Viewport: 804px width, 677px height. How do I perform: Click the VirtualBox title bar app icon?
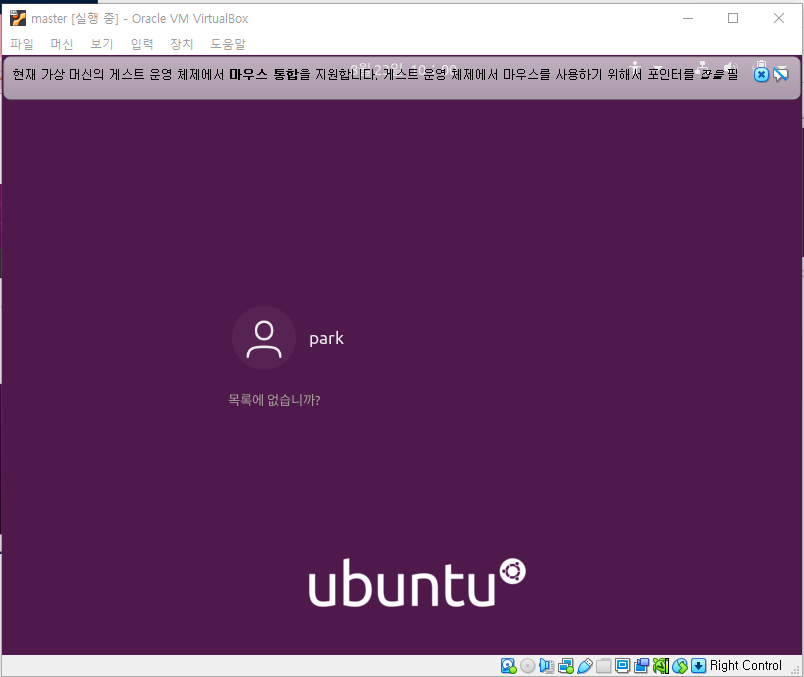pyautogui.click(x=18, y=18)
